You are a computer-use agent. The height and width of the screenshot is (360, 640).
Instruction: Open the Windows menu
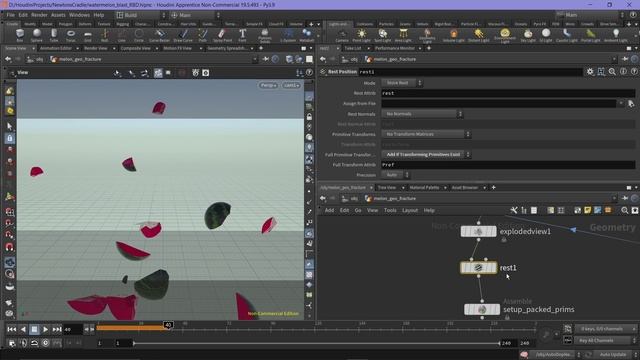click(79, 15)
